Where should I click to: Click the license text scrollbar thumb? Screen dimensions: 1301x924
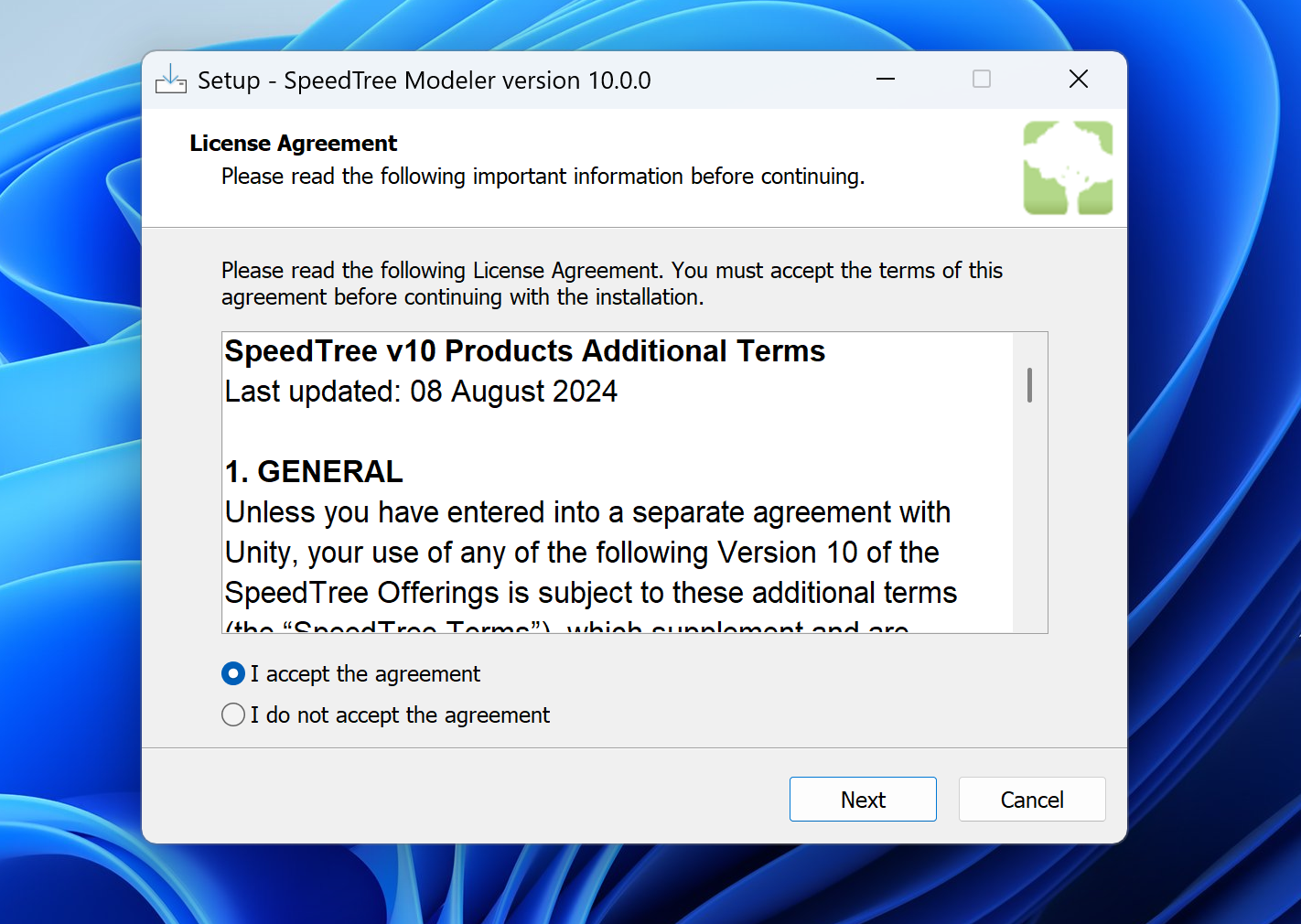[1029, 385]
